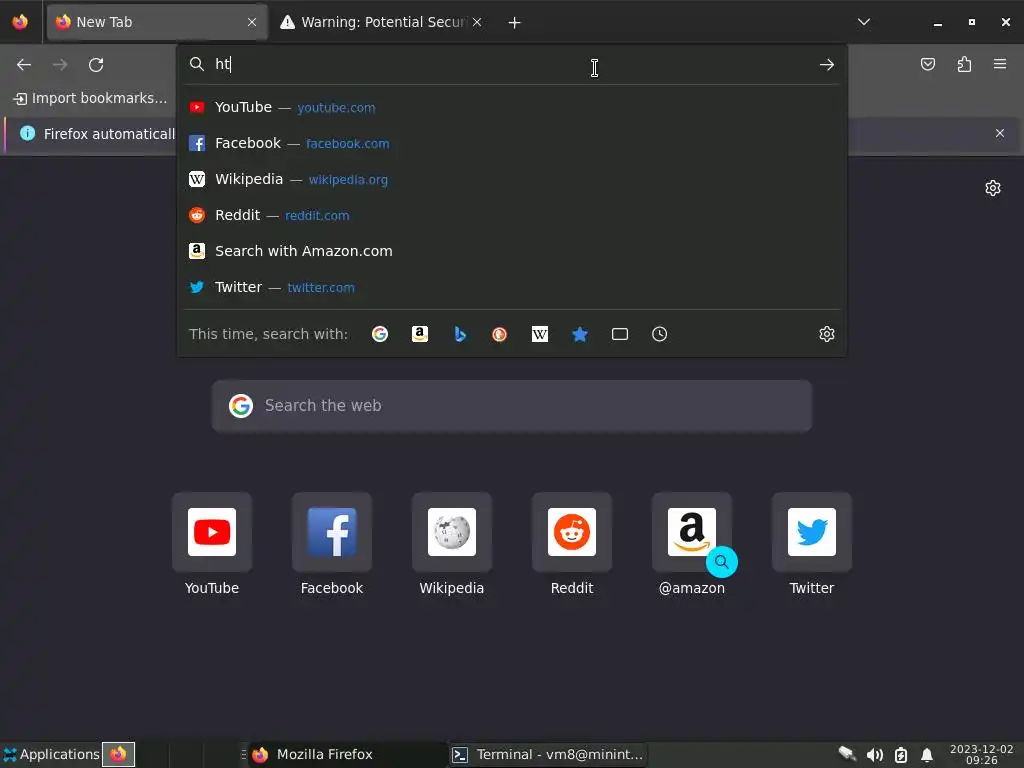Search this time with Wikipedia icon
The width and height of the screenshot is (1024, 768).
coord(539,334)
